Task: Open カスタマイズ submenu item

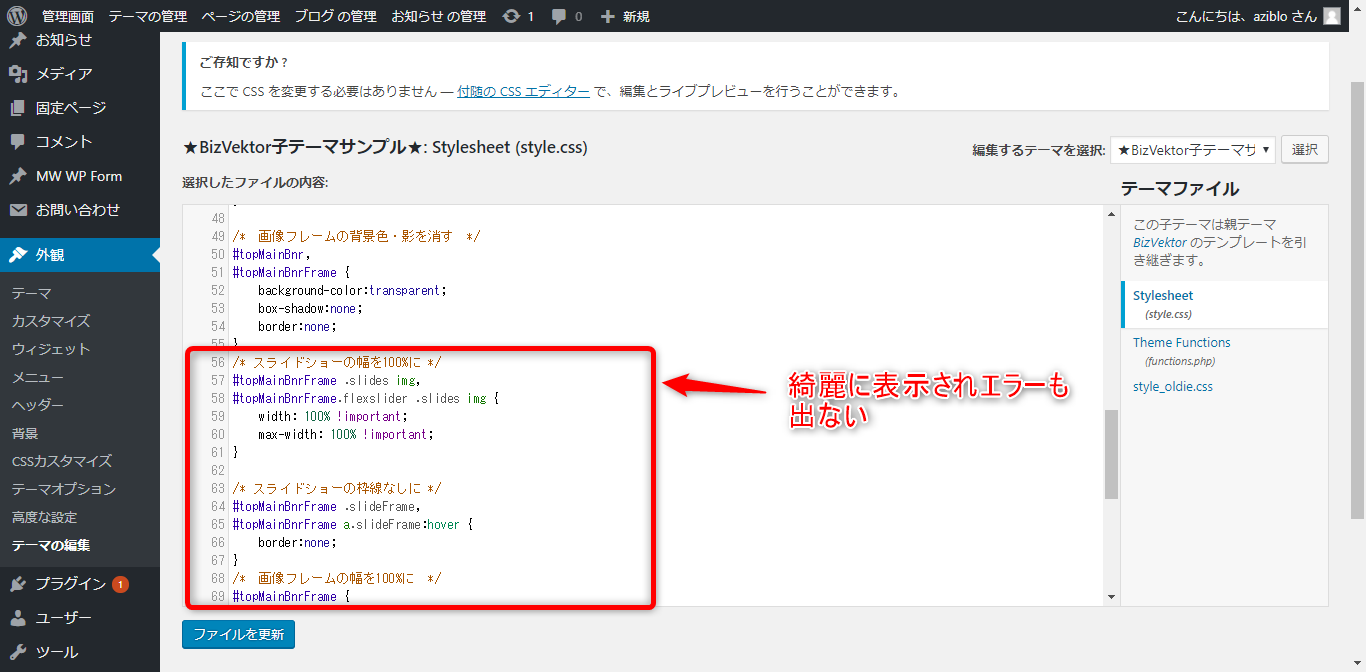Action: pos(51,321)
